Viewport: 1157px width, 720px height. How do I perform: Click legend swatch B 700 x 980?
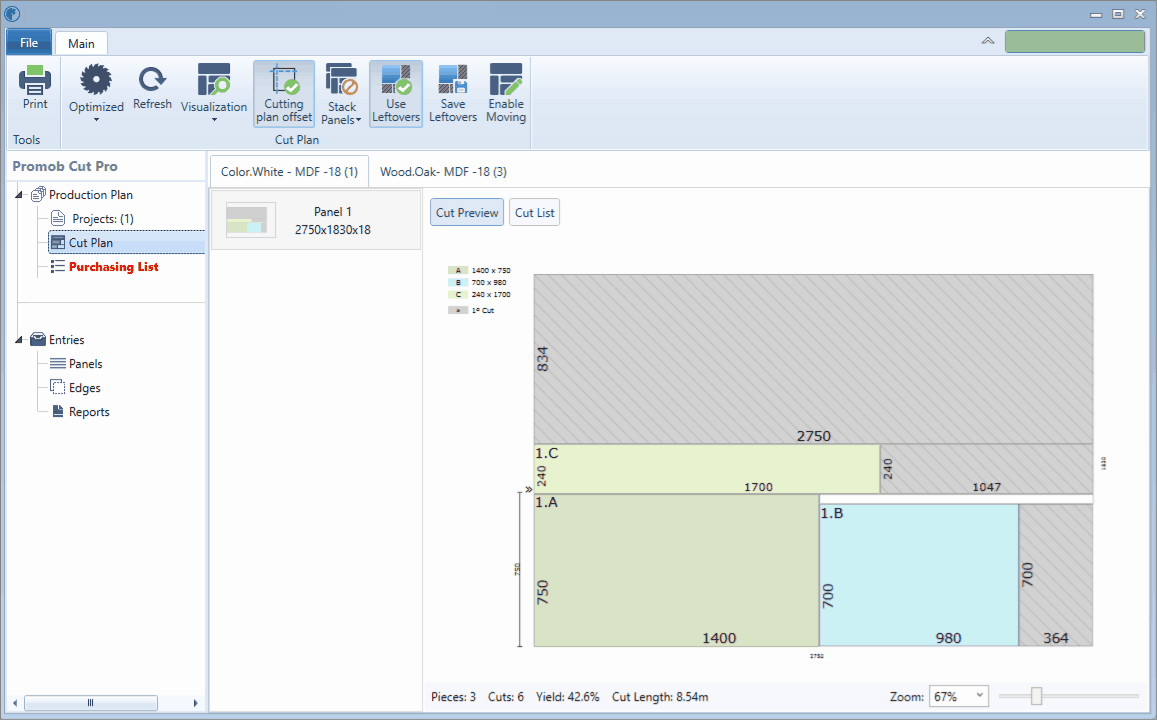(x=457, y=283)
